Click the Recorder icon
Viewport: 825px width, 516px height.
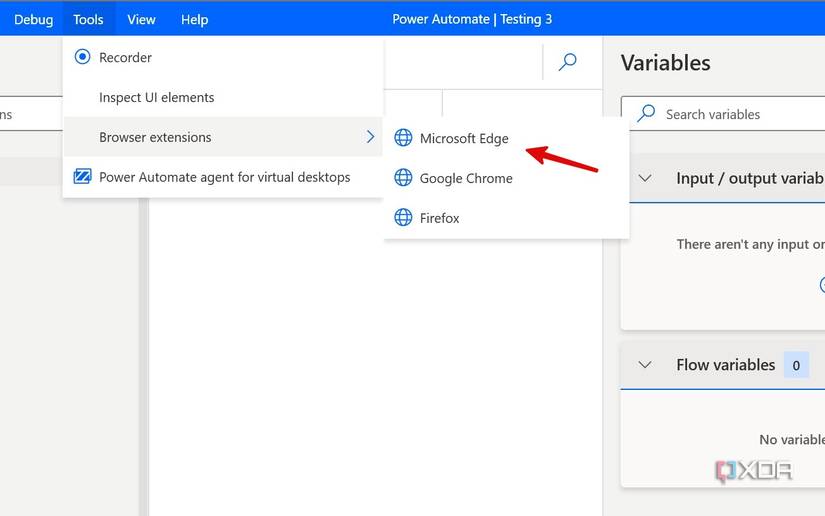coord(83,56)
